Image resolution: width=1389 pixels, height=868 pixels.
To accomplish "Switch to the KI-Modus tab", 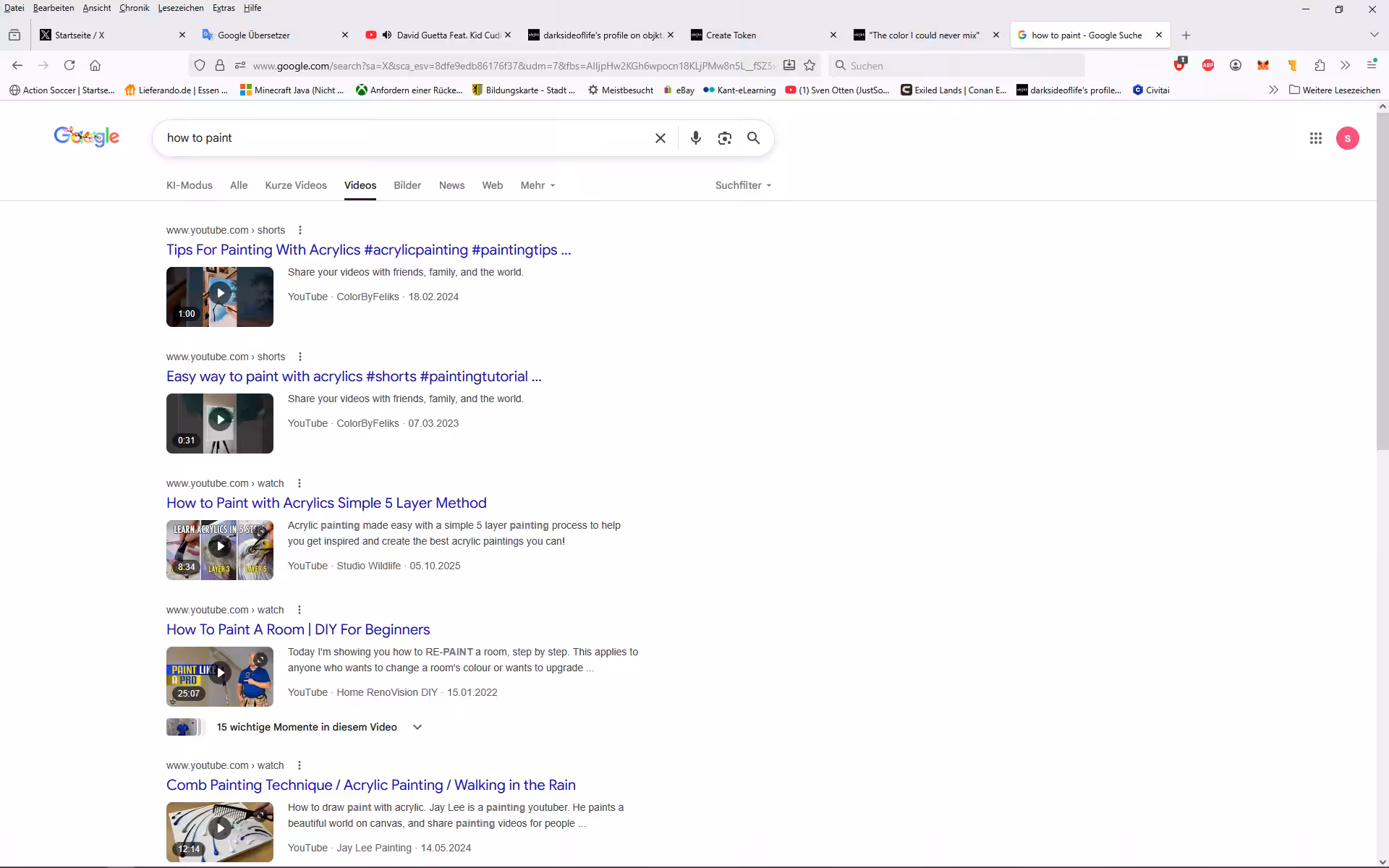I will coord(190,185).
